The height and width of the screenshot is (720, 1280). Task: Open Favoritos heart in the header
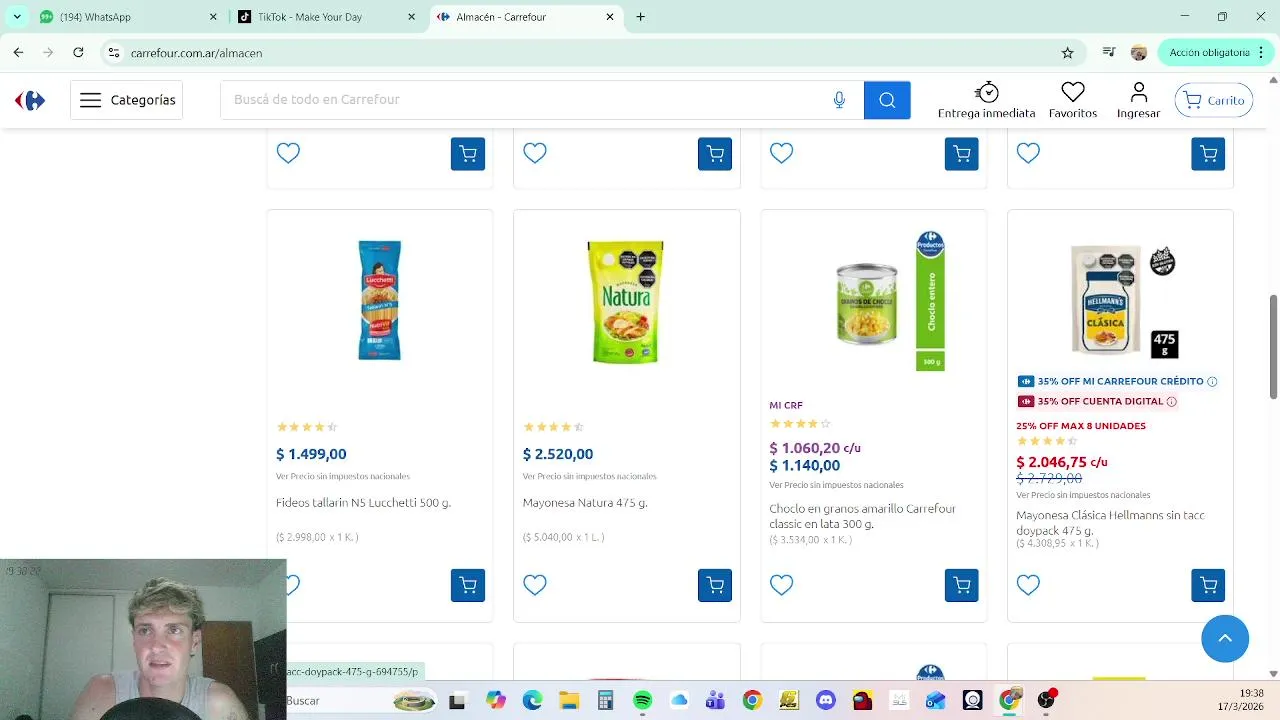click(1073, 100)
